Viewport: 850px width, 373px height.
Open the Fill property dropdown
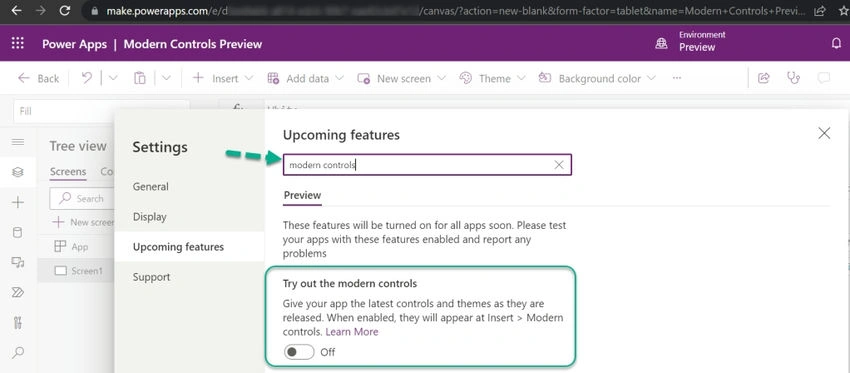(x=101, y=111)
